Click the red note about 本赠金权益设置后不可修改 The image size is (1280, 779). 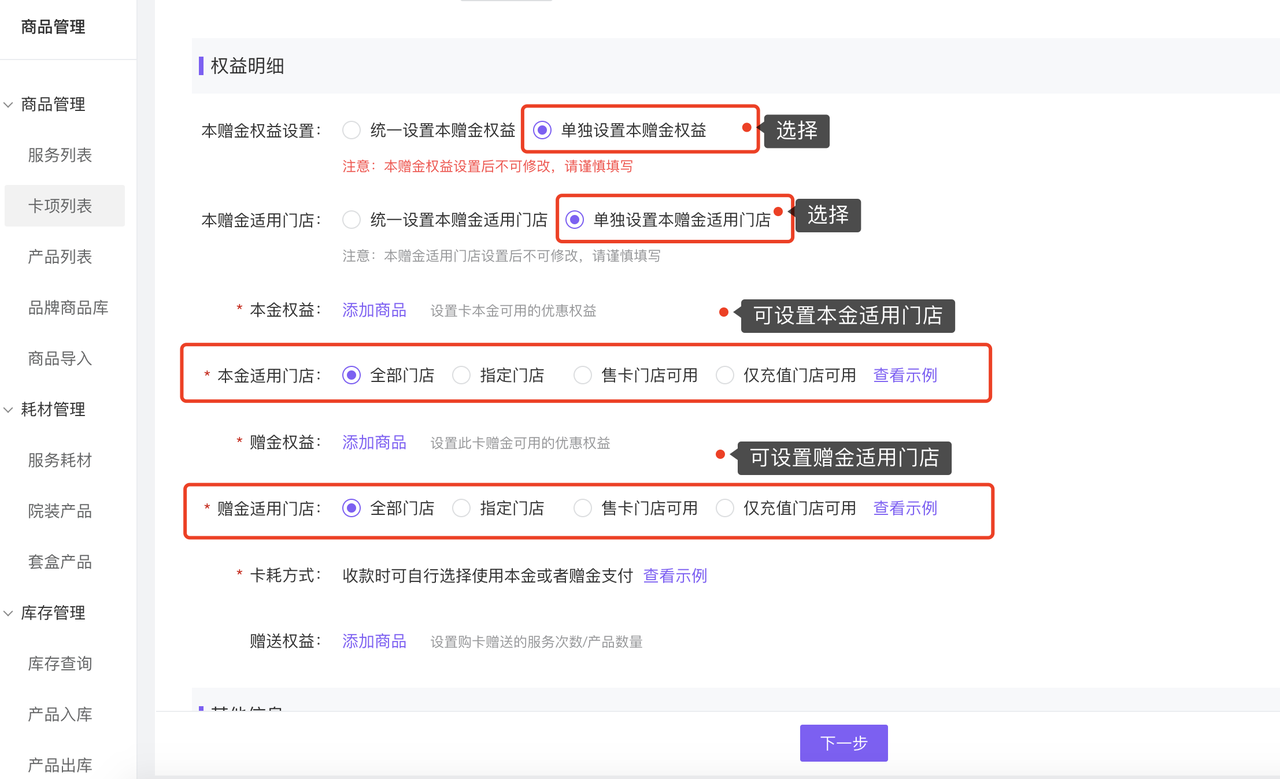488,166
